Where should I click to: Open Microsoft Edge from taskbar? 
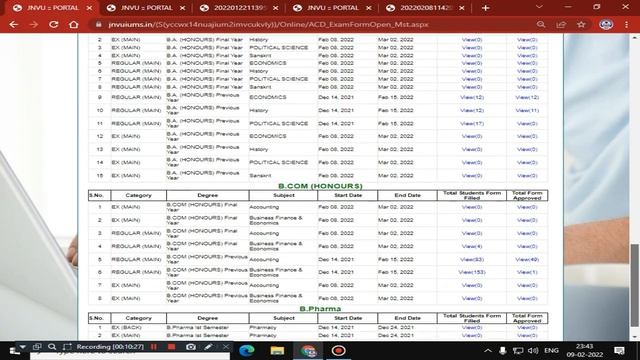point(247,351)
